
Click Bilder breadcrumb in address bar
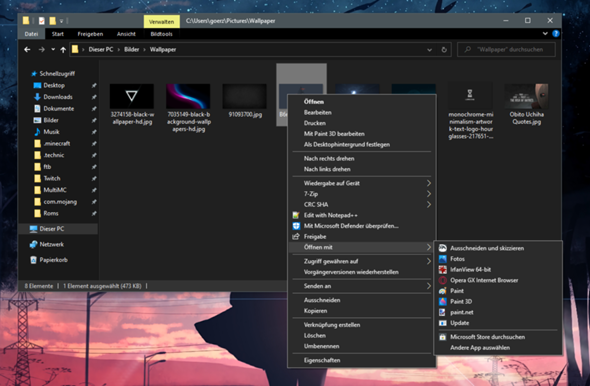[132, 50]
